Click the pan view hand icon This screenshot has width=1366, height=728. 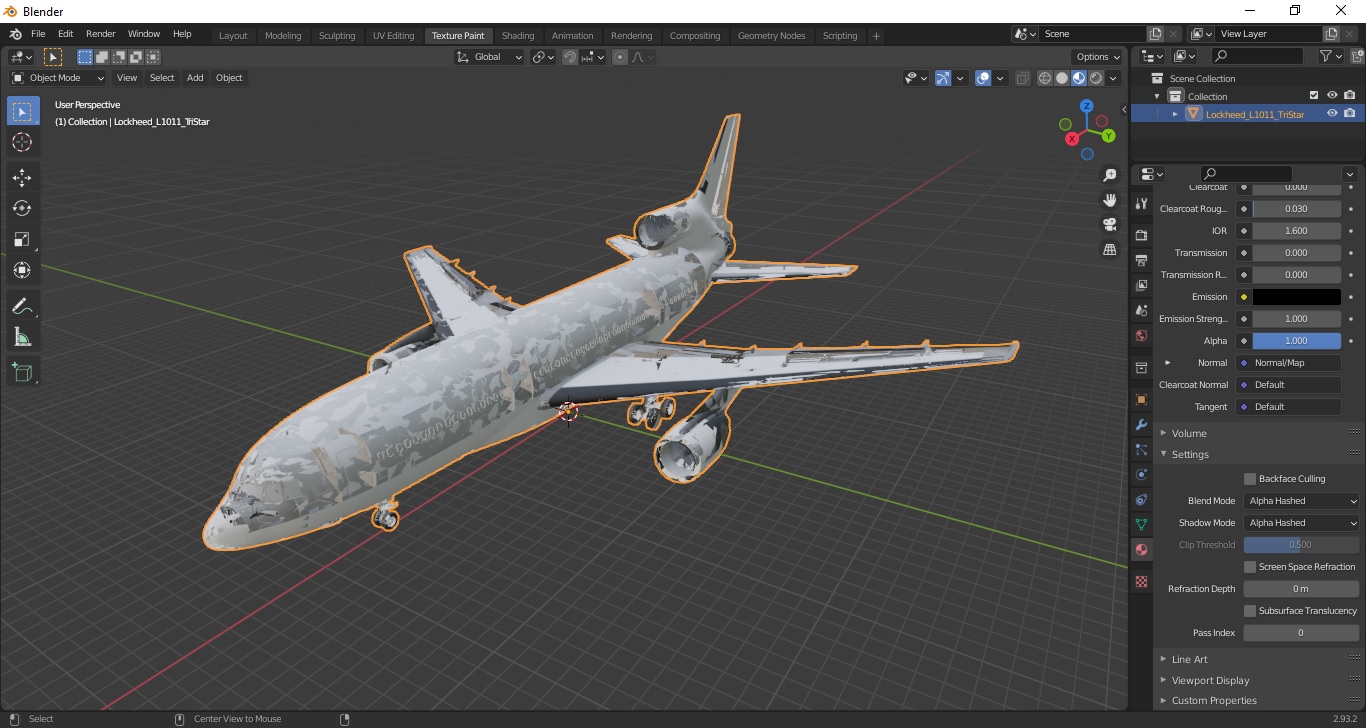click(x=1109, y=200)
